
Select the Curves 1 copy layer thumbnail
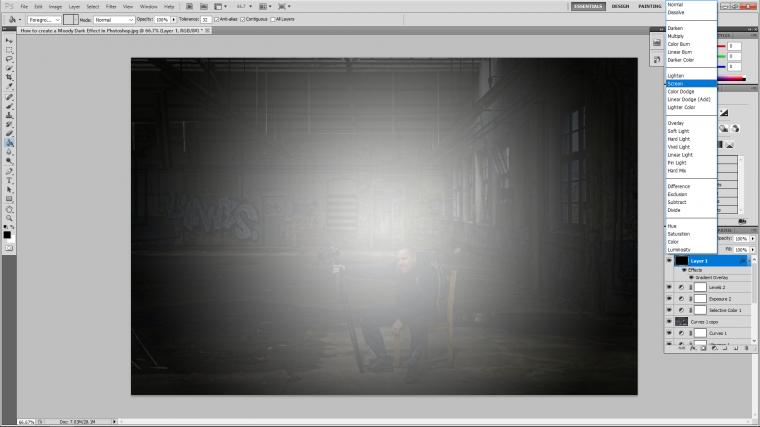[681, 321]
